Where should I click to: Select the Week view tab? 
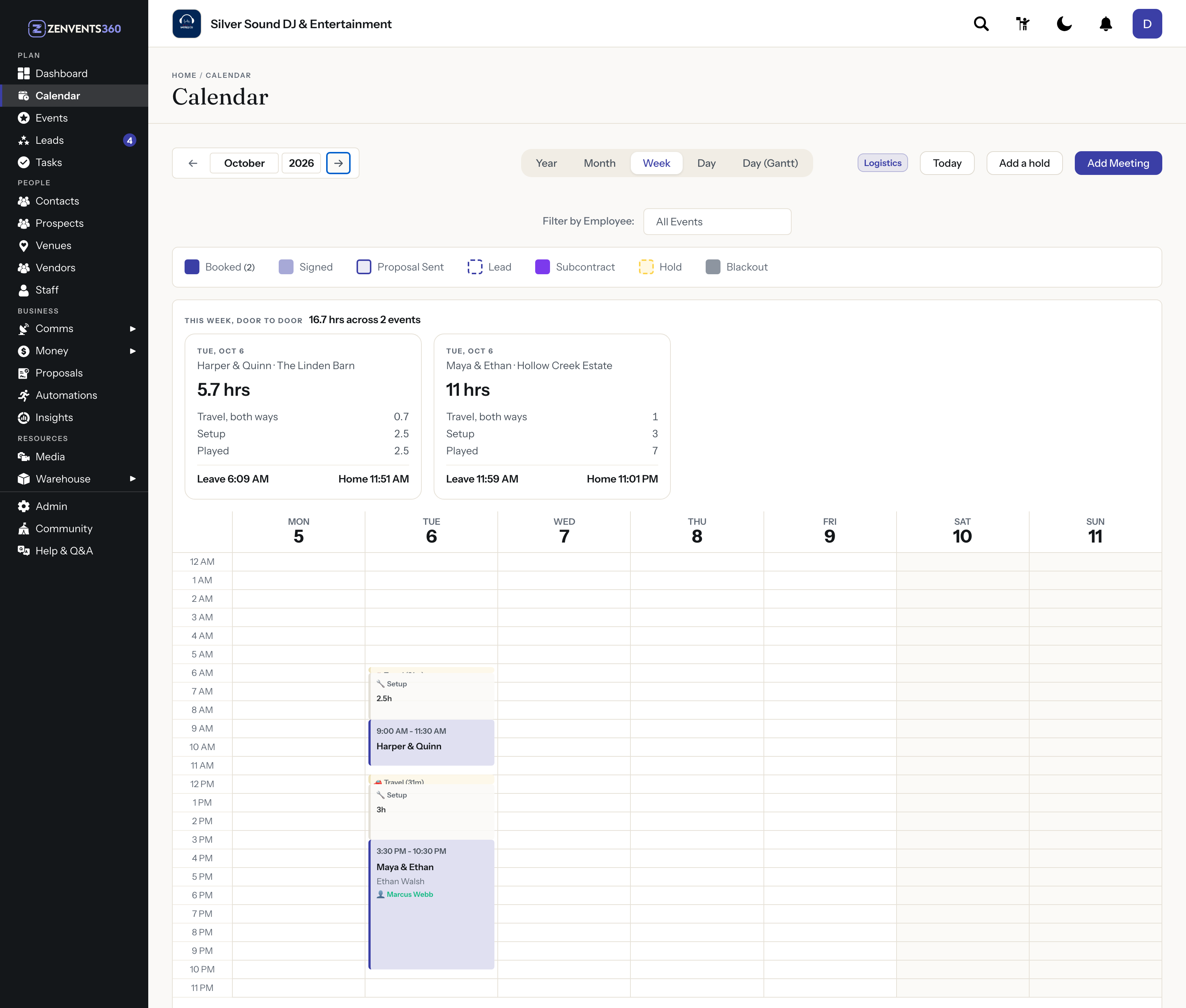point(656,163)
